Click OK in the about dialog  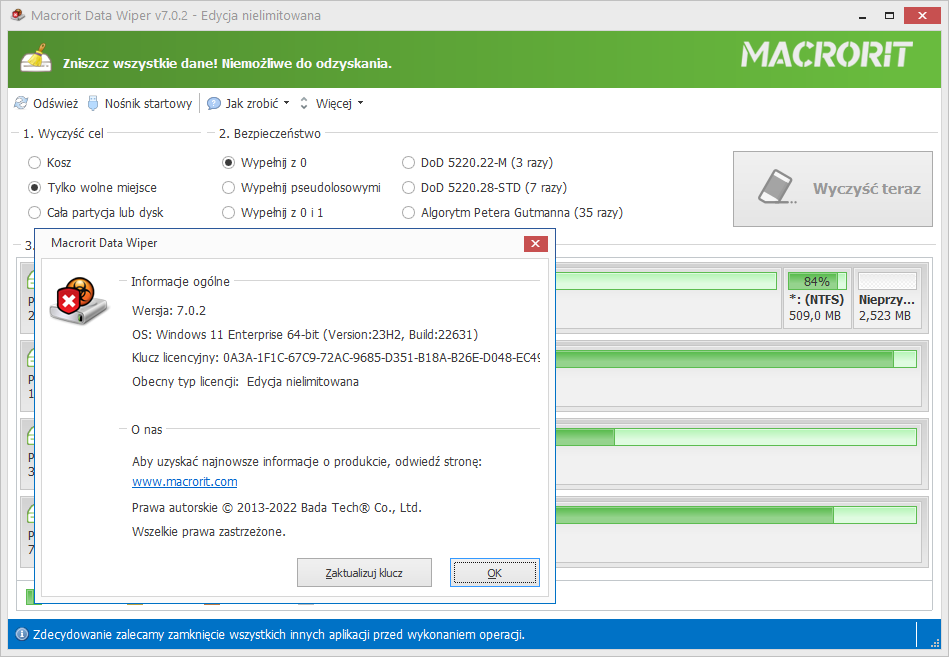click(x=494, y=572)
